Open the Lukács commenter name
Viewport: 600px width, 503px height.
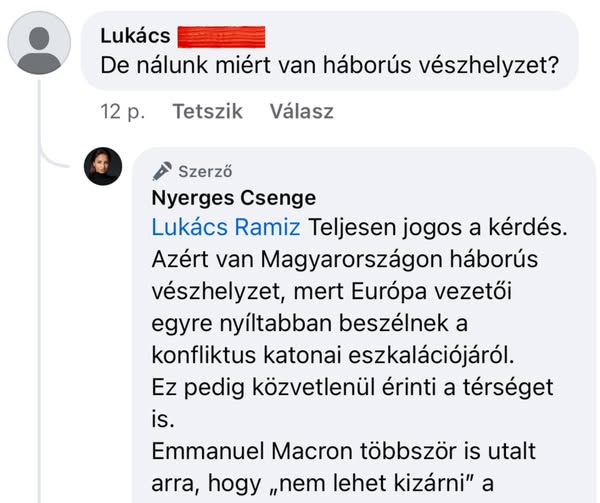pyautogui.click(x=135, y=36)
